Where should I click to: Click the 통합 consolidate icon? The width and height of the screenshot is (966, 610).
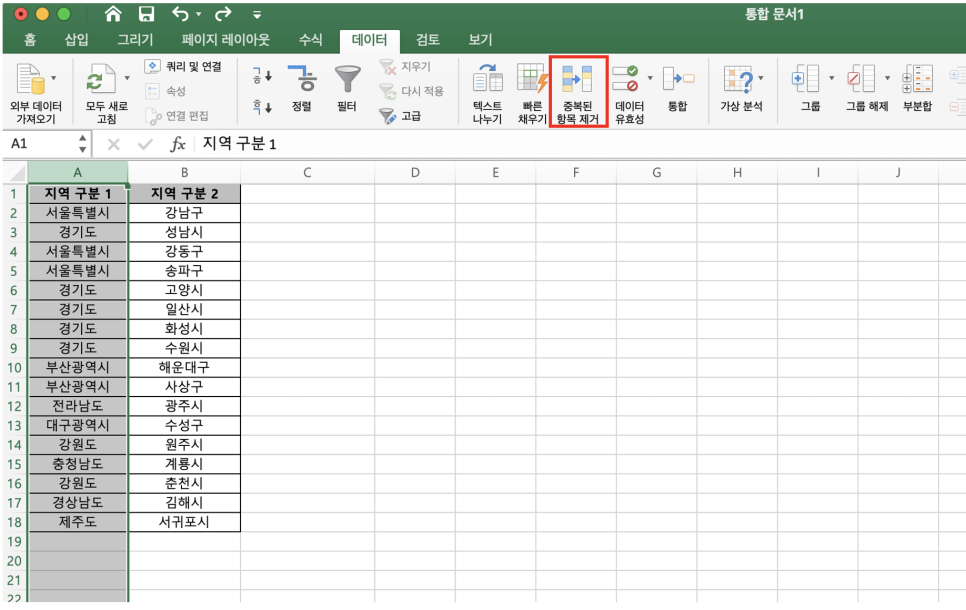pyautogui.click(x=678, y=79)
